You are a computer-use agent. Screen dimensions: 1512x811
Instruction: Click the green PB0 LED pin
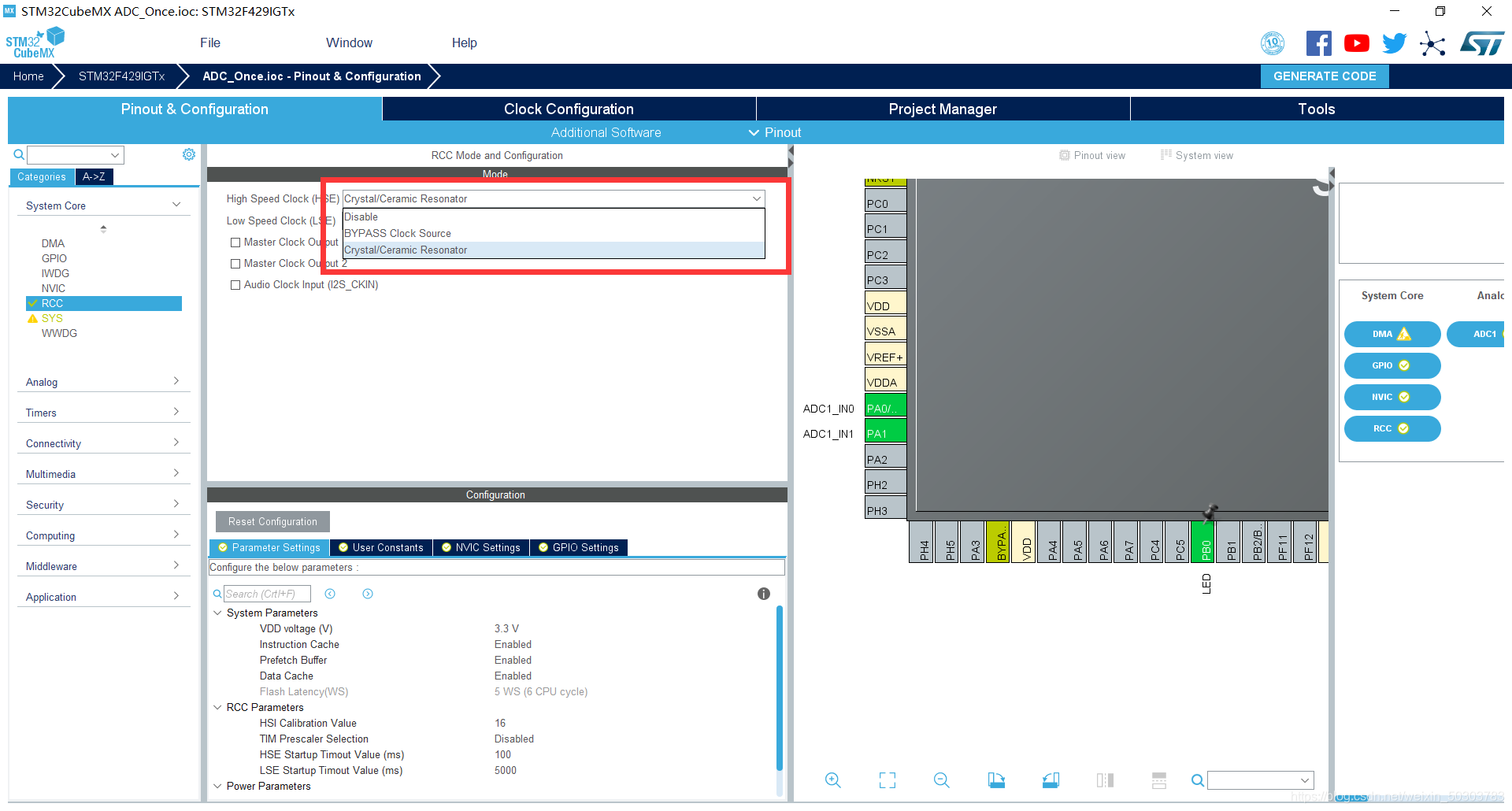coord(1203,542)
